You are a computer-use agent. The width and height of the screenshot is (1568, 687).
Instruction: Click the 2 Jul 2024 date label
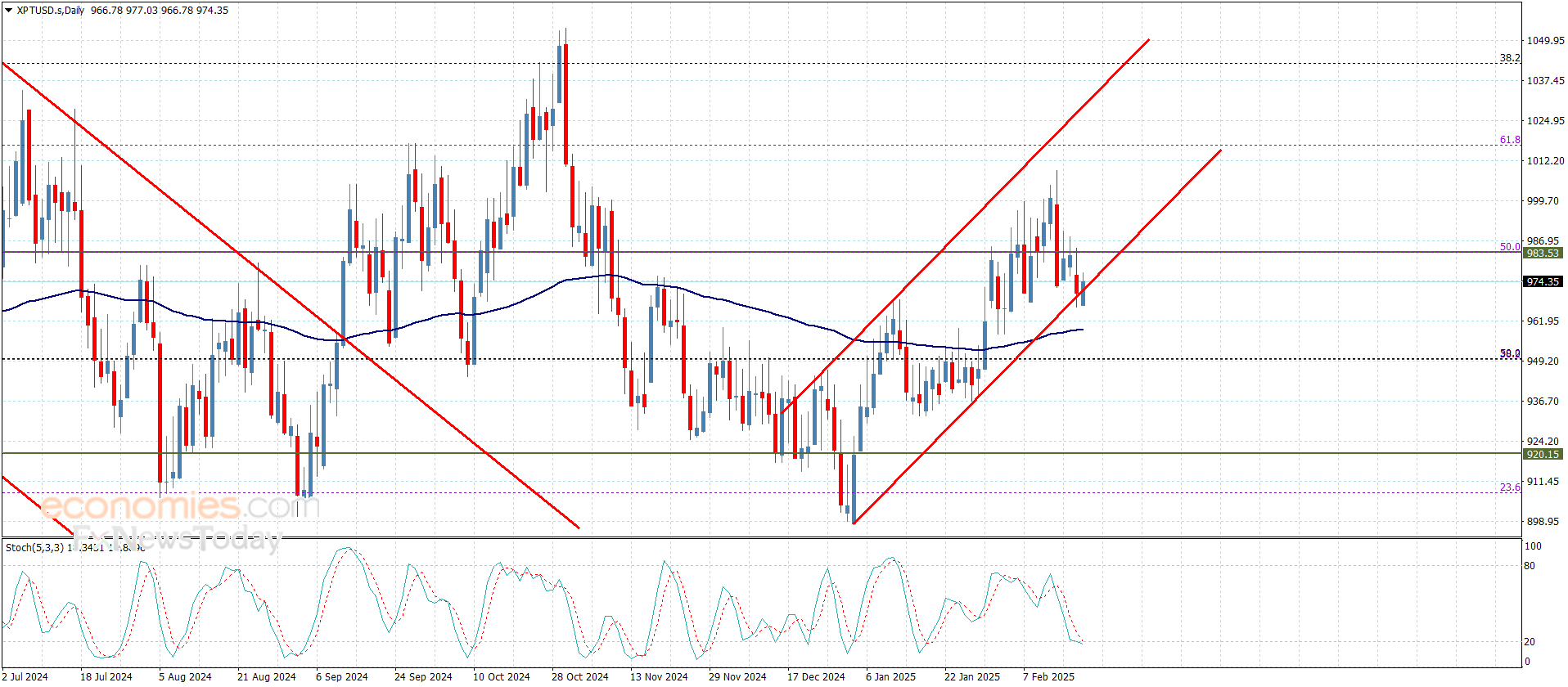[x=25, y=676]
